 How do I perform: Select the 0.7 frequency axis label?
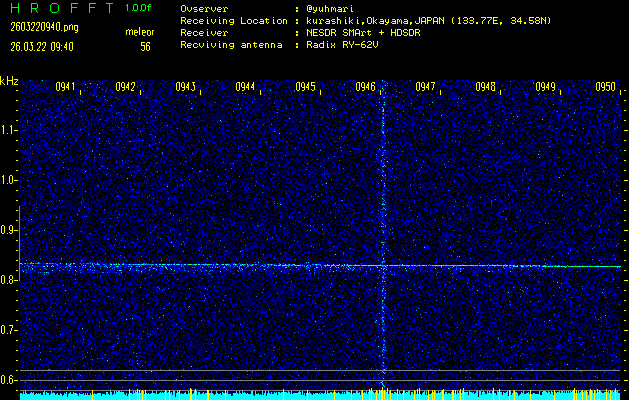[x=9, y=330]
